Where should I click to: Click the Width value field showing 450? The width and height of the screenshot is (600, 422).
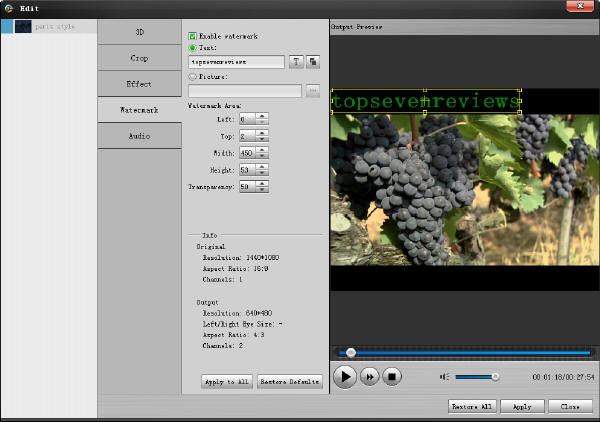tap(248, 153)
